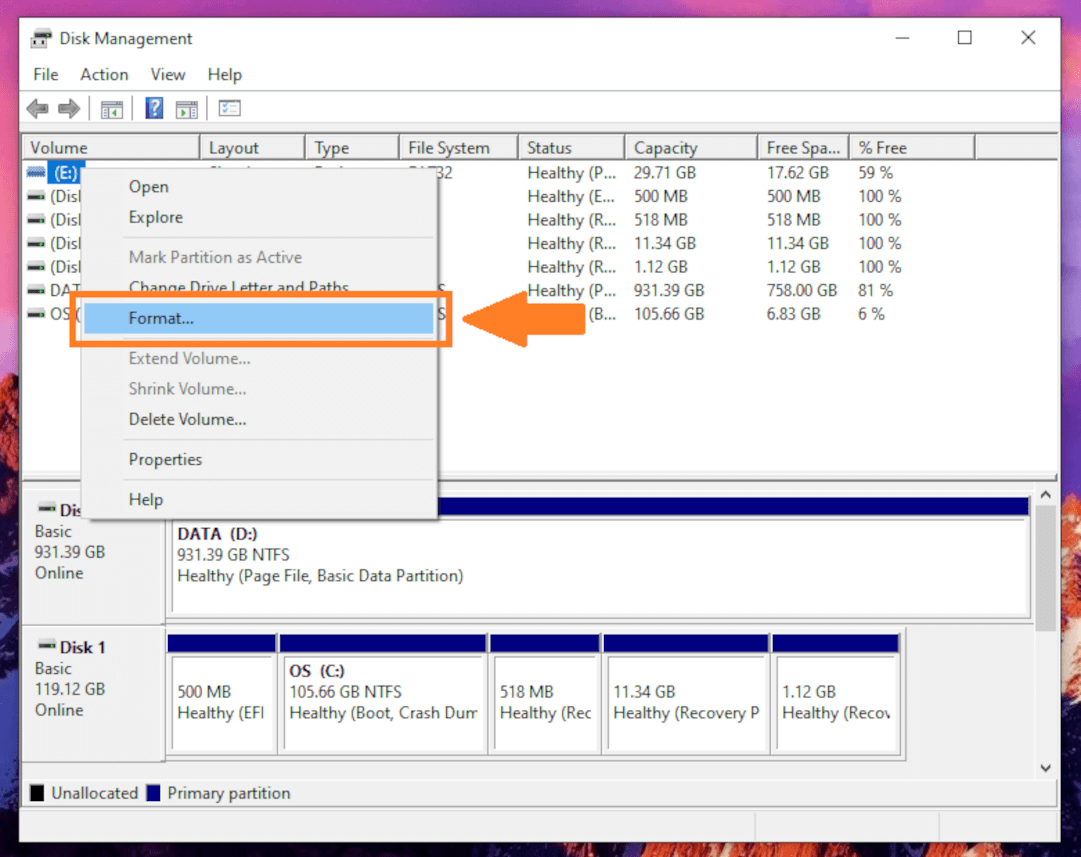Click the Disk Management program icon in titlebar

click(x=40, y=37)
